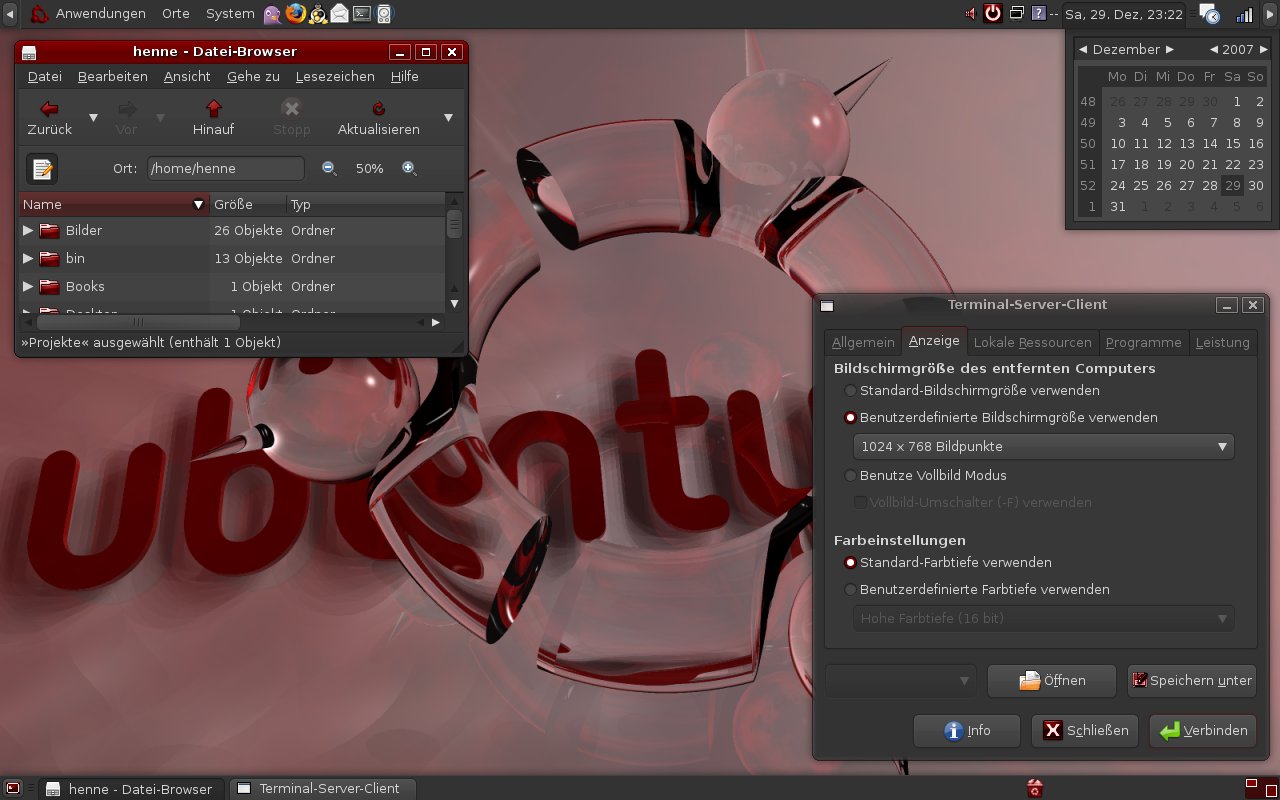Click the Bilder folder icon
The image size is (1280, 800).
[50, 230]
